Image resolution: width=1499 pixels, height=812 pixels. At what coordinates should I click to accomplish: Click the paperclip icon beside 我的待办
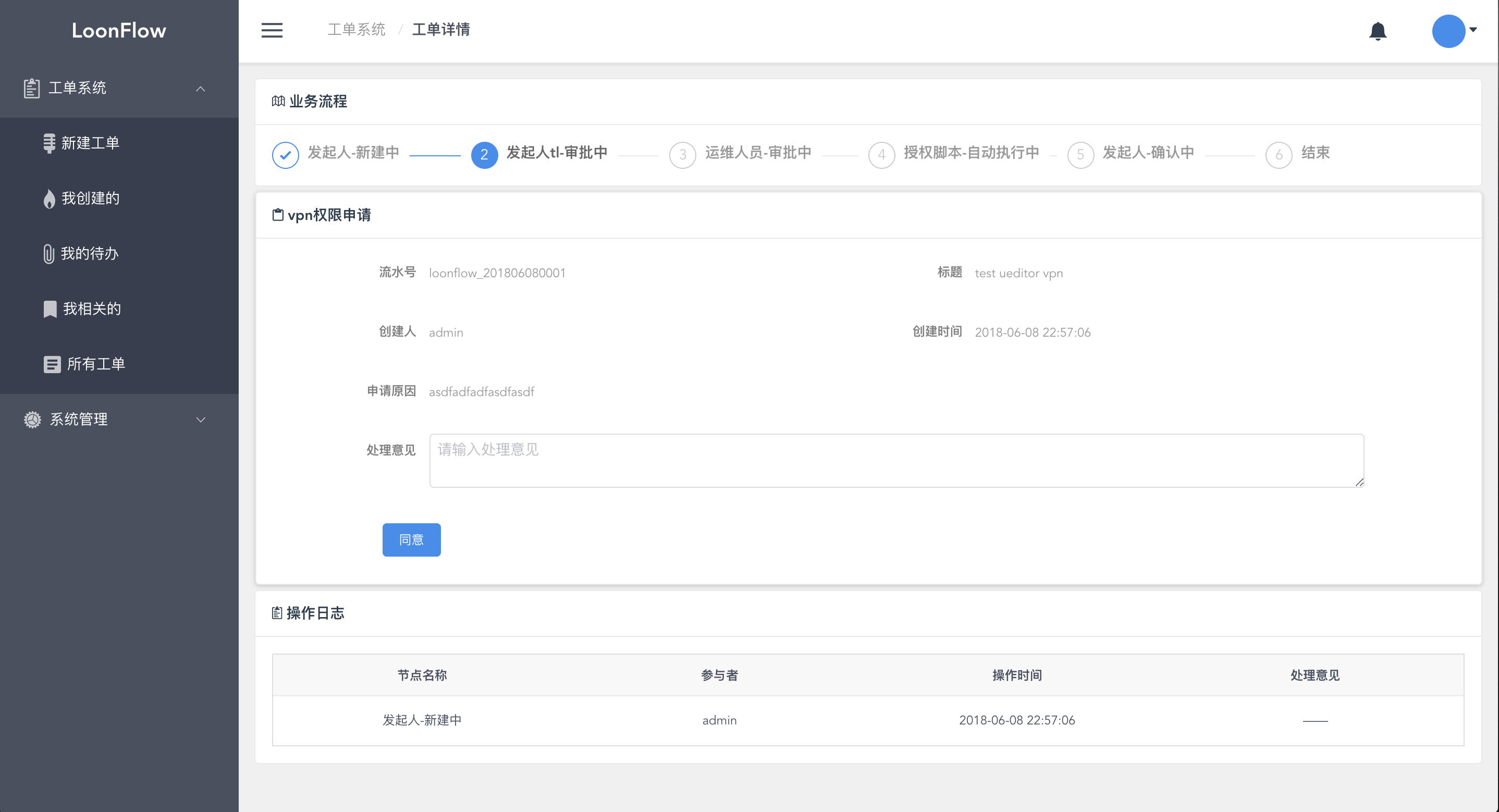(x=49, y=254)
